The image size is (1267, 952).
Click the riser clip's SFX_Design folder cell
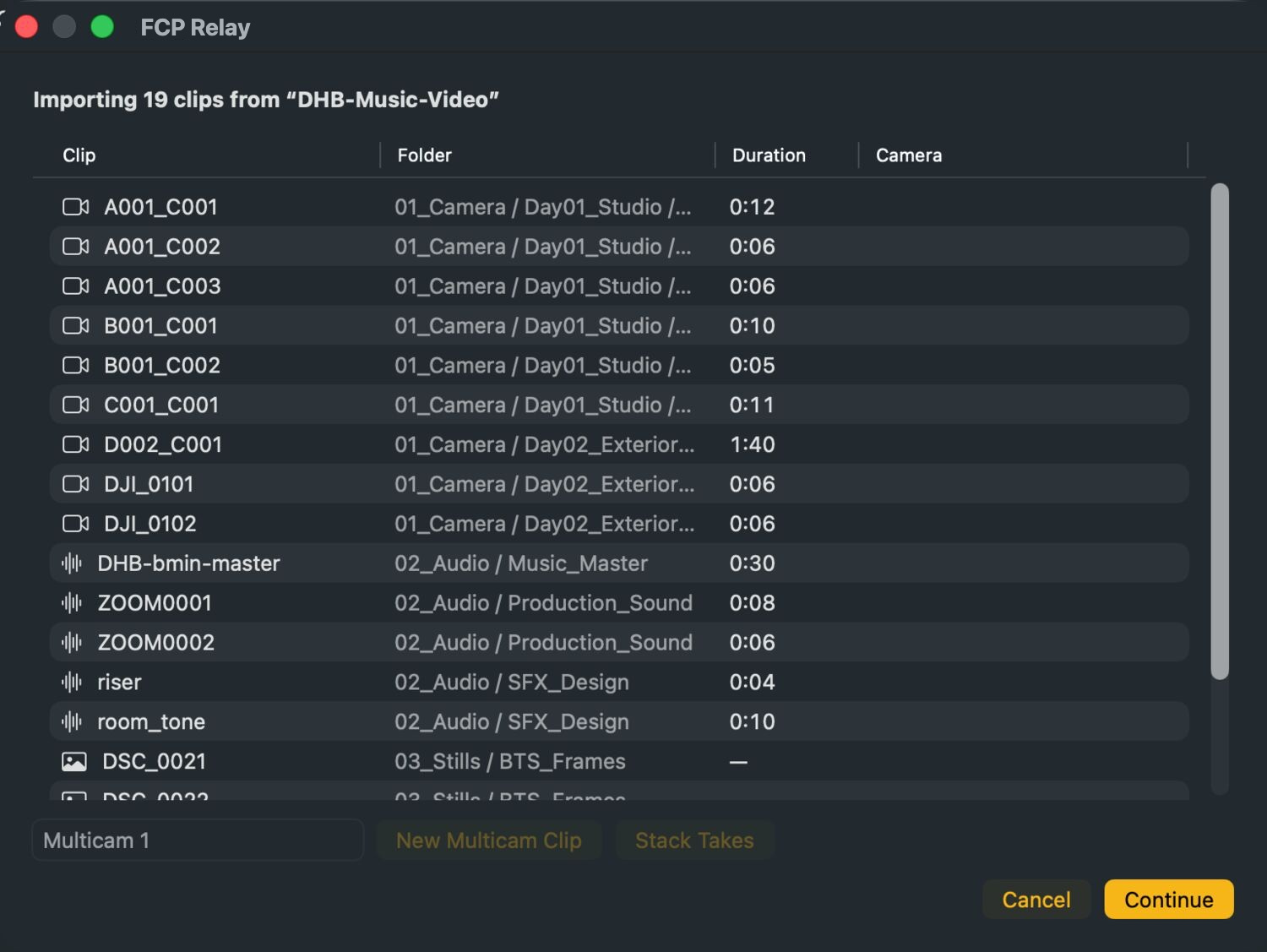click(512, 683)
